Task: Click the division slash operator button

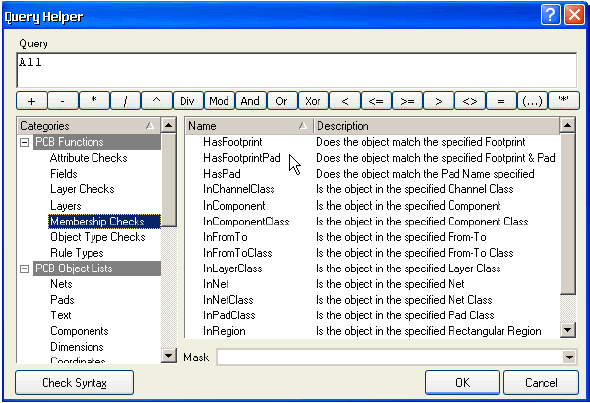Action: pyautogui.click(x=125, y=101)
